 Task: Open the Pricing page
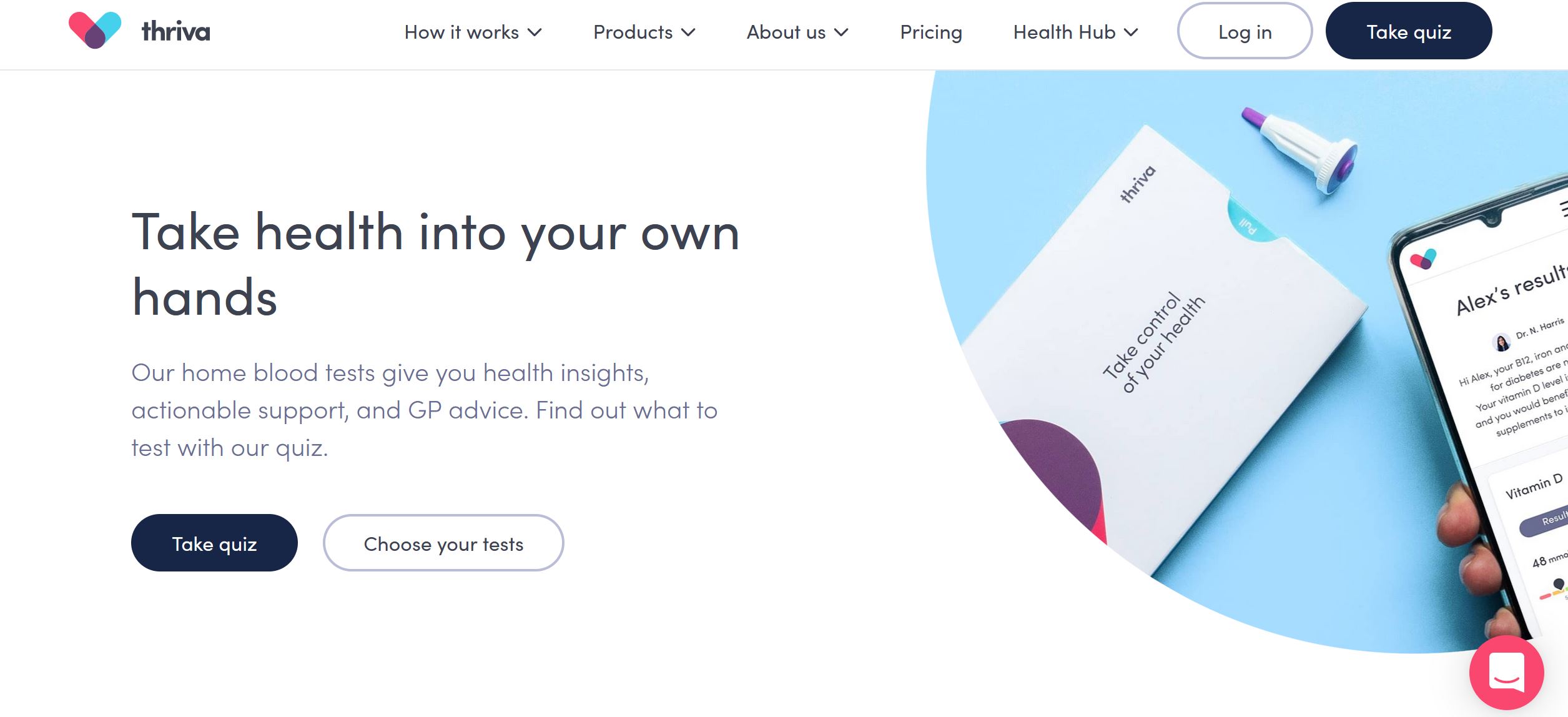click(931, 32)
